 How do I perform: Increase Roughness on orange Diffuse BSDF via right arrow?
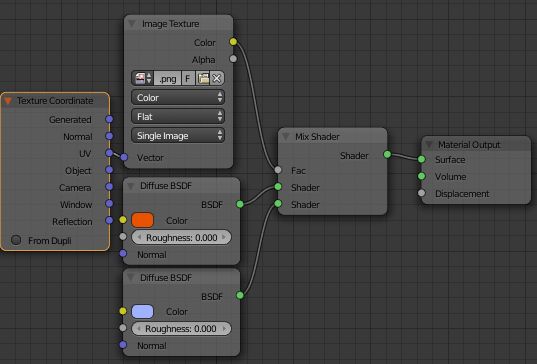tap(224, 237)
